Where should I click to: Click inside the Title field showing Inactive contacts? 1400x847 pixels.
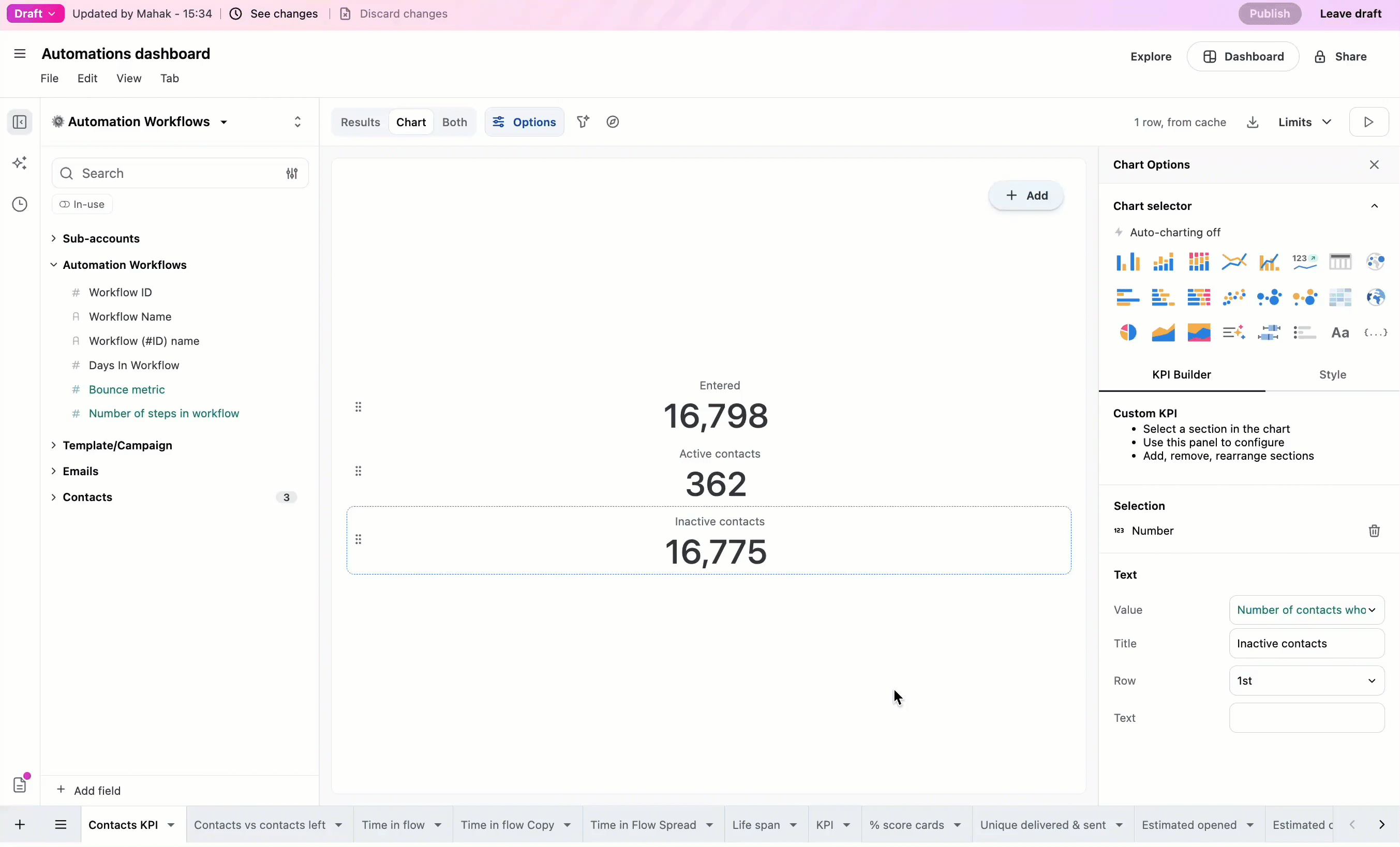click(1306, 643)
